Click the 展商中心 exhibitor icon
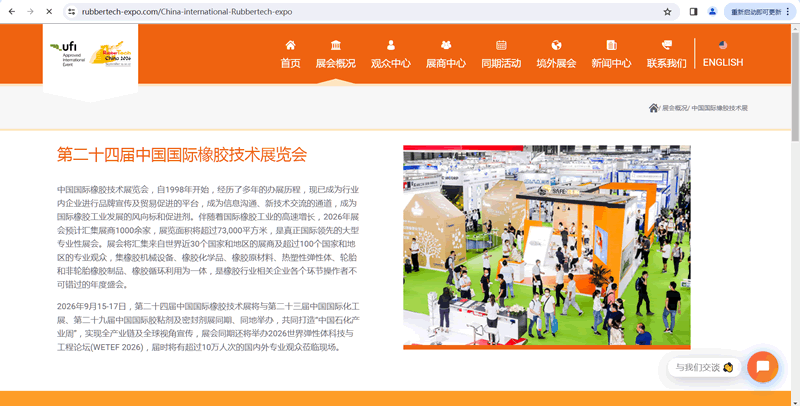800x406 pixels. click(446, 45)
